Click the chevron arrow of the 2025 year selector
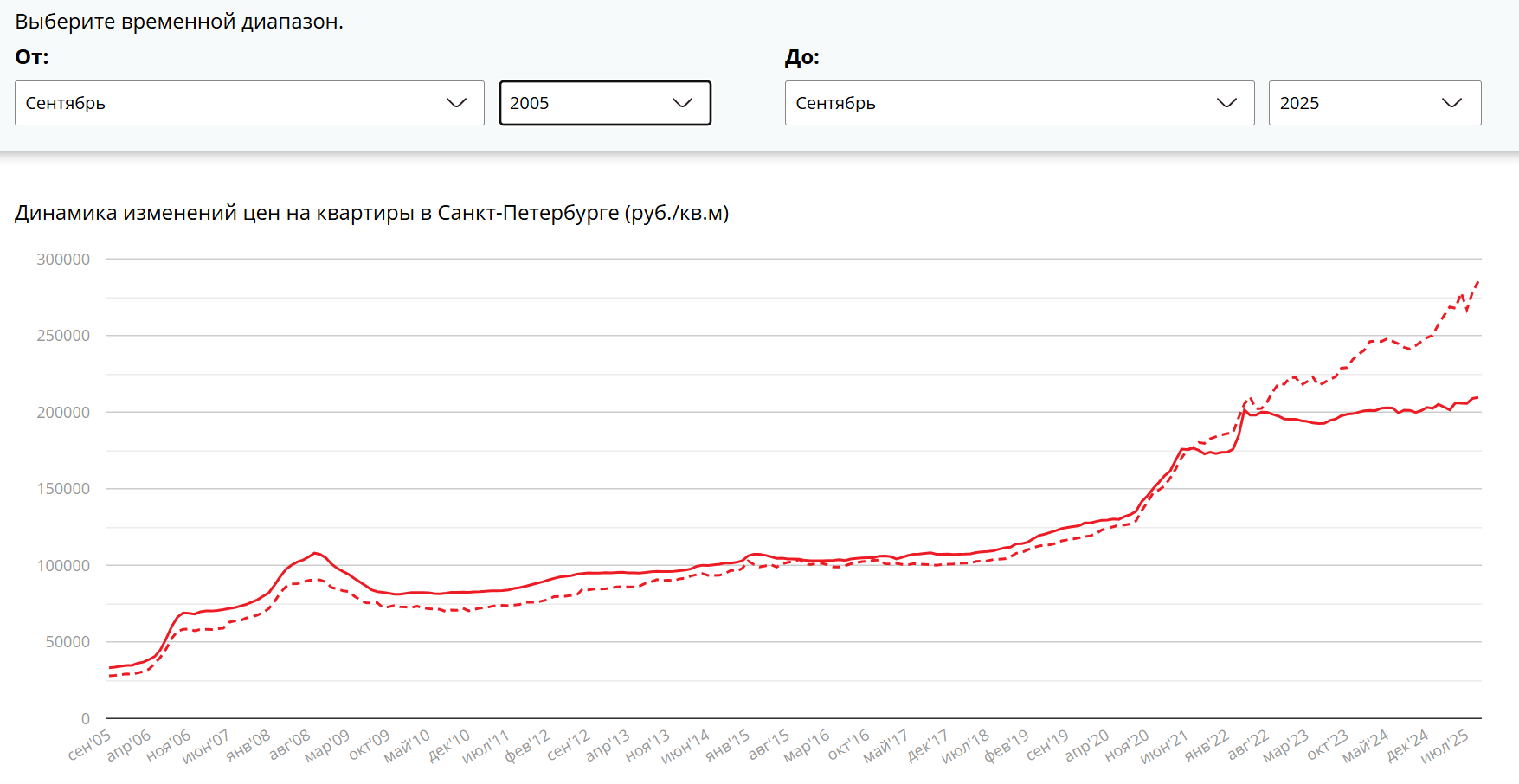The width and height of the screenshot is (1519, 784). (x=1451, y=103)
